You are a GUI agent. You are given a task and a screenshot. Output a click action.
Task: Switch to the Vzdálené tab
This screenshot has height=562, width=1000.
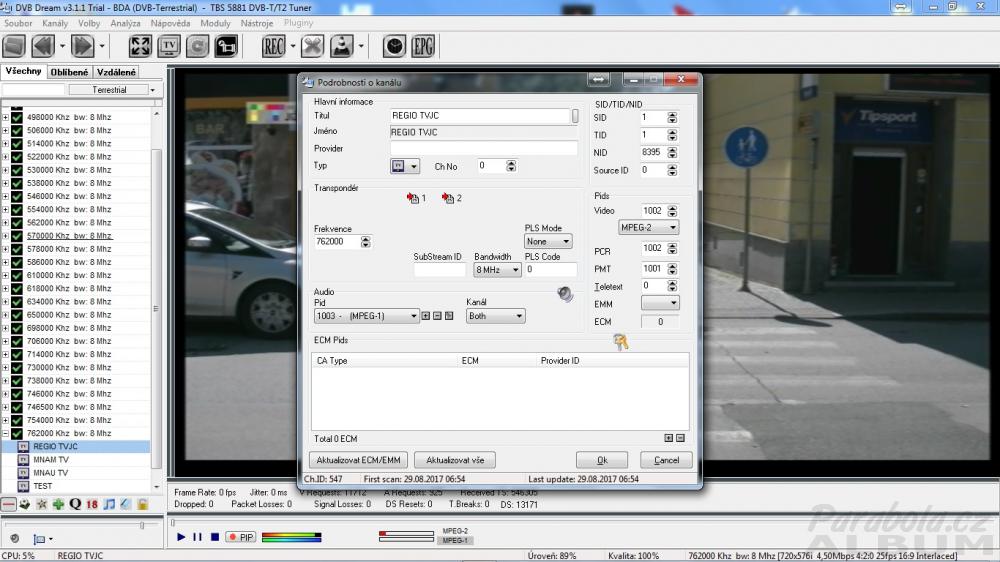(x=116, y=72)
